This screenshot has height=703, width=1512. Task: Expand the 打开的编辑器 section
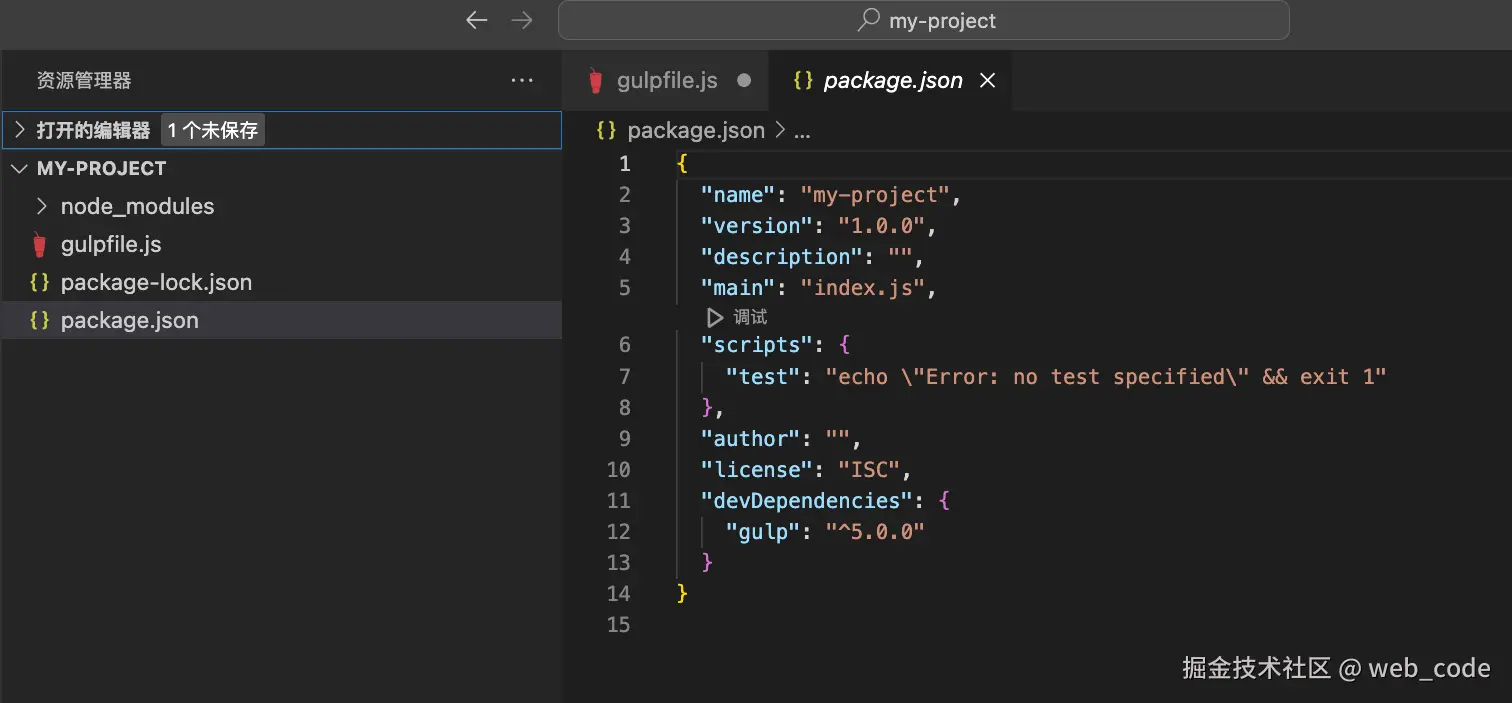pos(282,130)
